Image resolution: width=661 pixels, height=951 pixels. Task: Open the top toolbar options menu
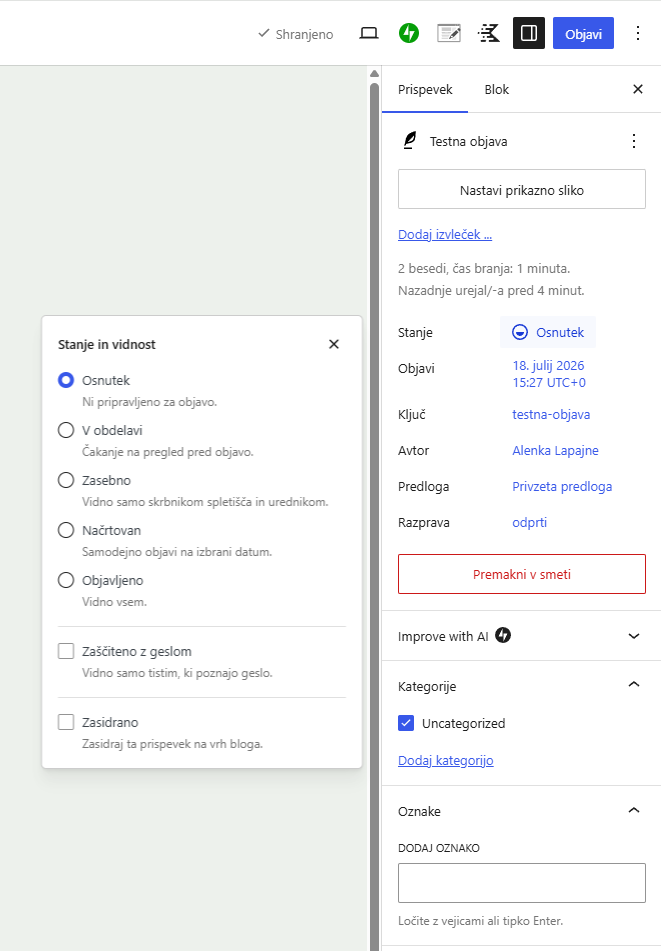(x=637, y=33)
